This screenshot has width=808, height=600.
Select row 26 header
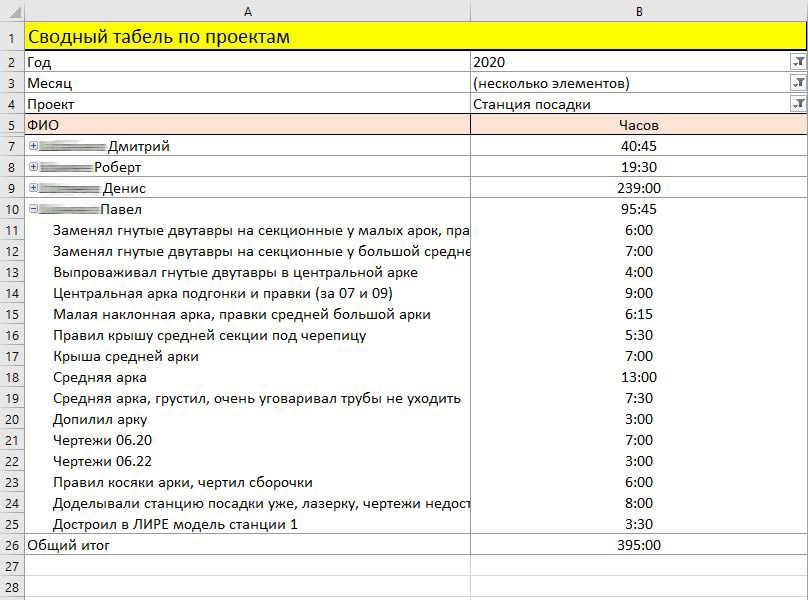[x=12, y=545]
